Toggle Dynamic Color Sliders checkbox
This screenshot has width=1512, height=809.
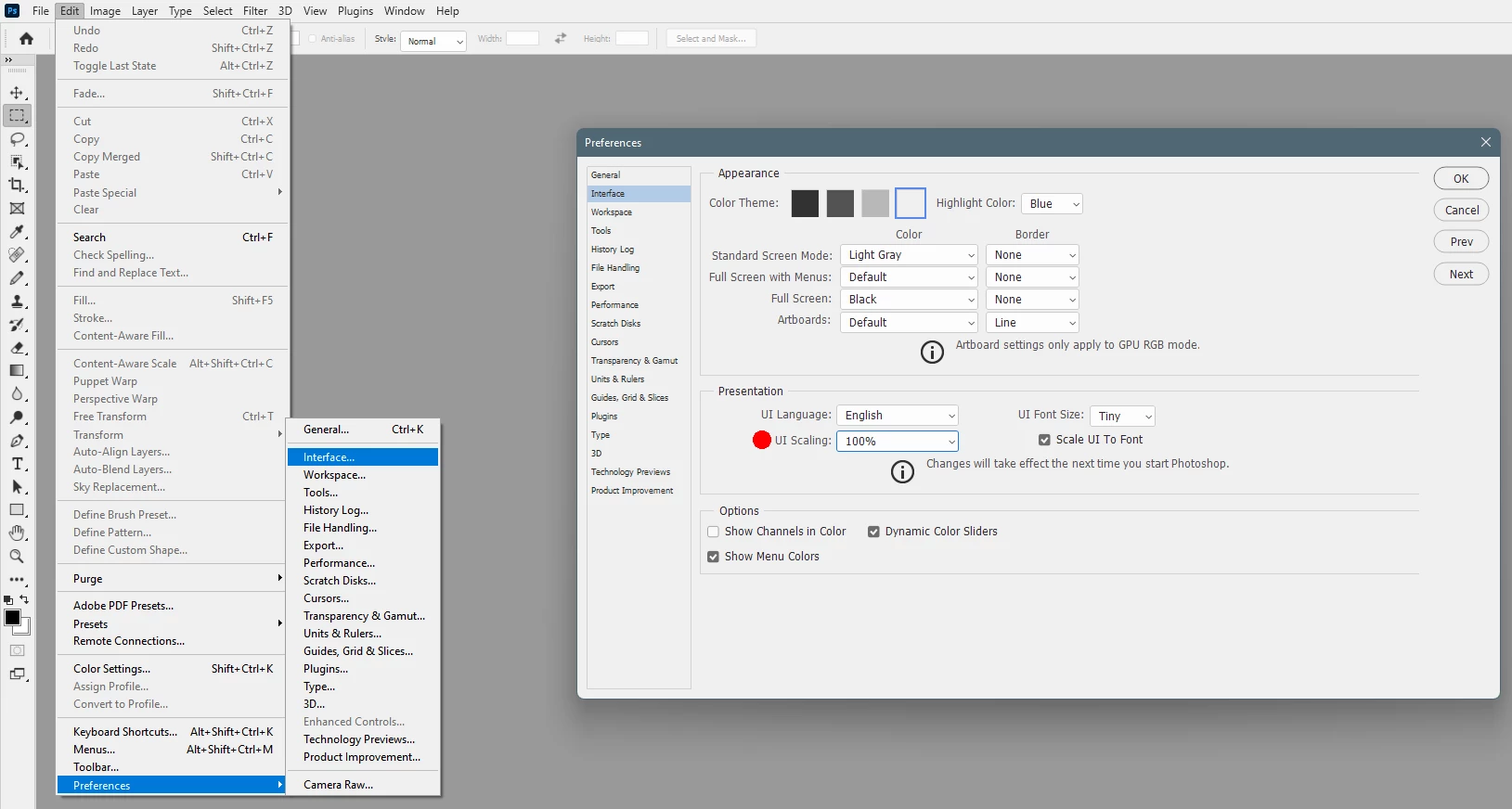tap(873, 532)
